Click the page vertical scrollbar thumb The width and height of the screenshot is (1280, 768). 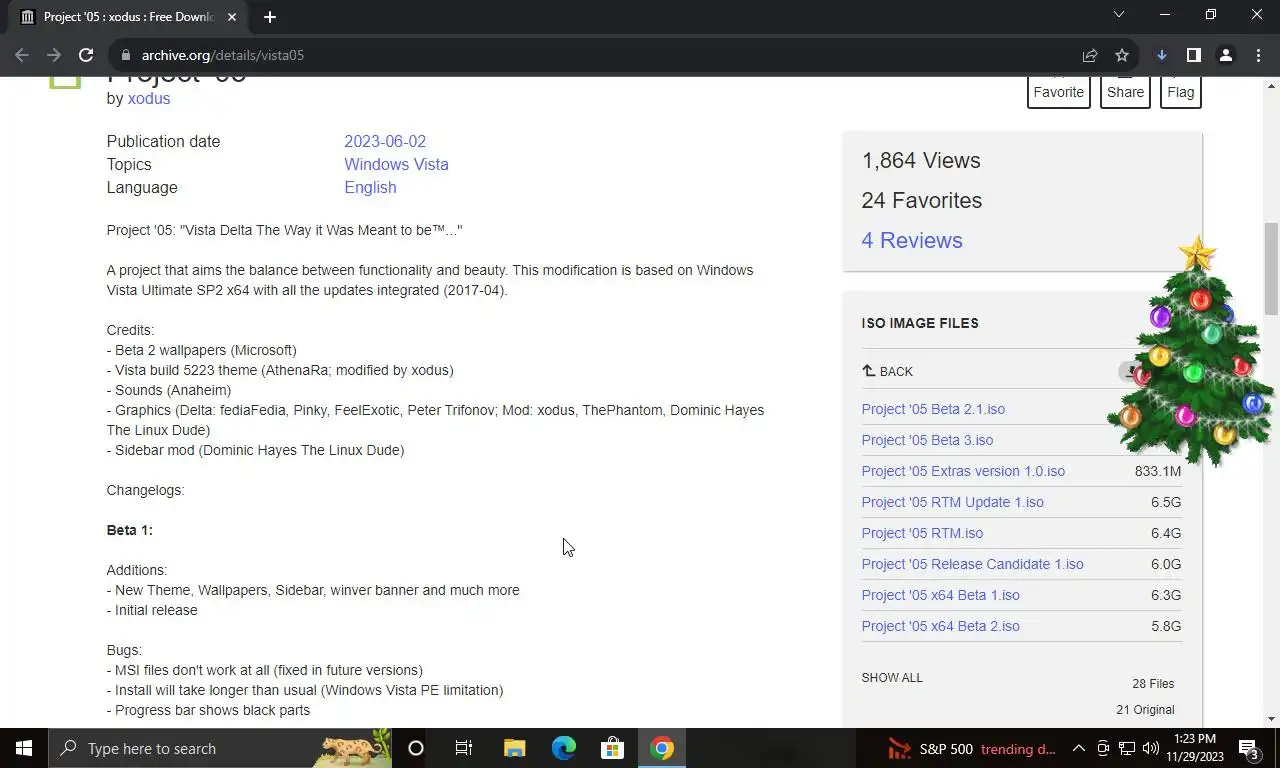click(x=1271, y=268)
